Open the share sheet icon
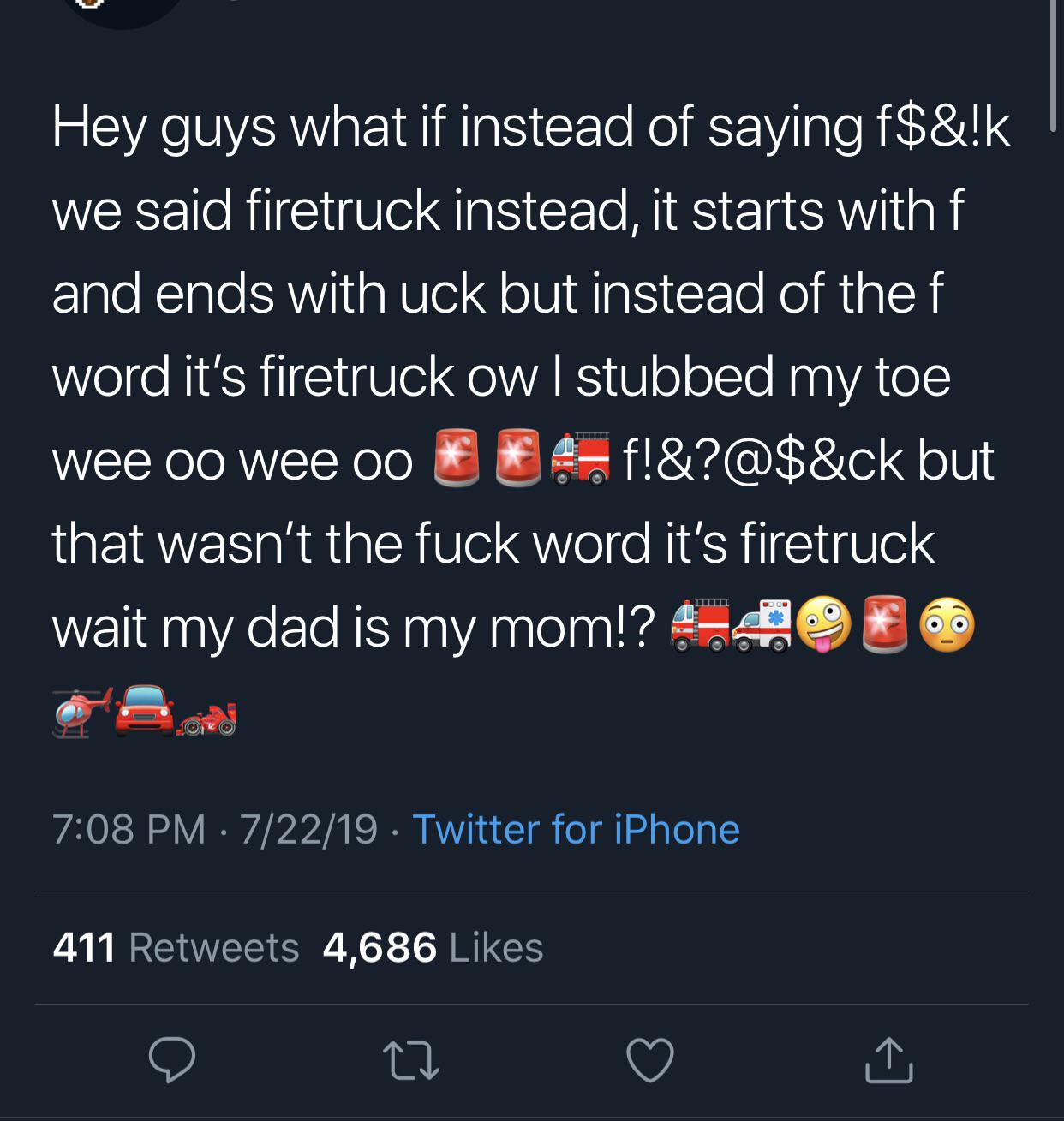The width and height of the screenshot is (1064, 1121). (888, 1060)
